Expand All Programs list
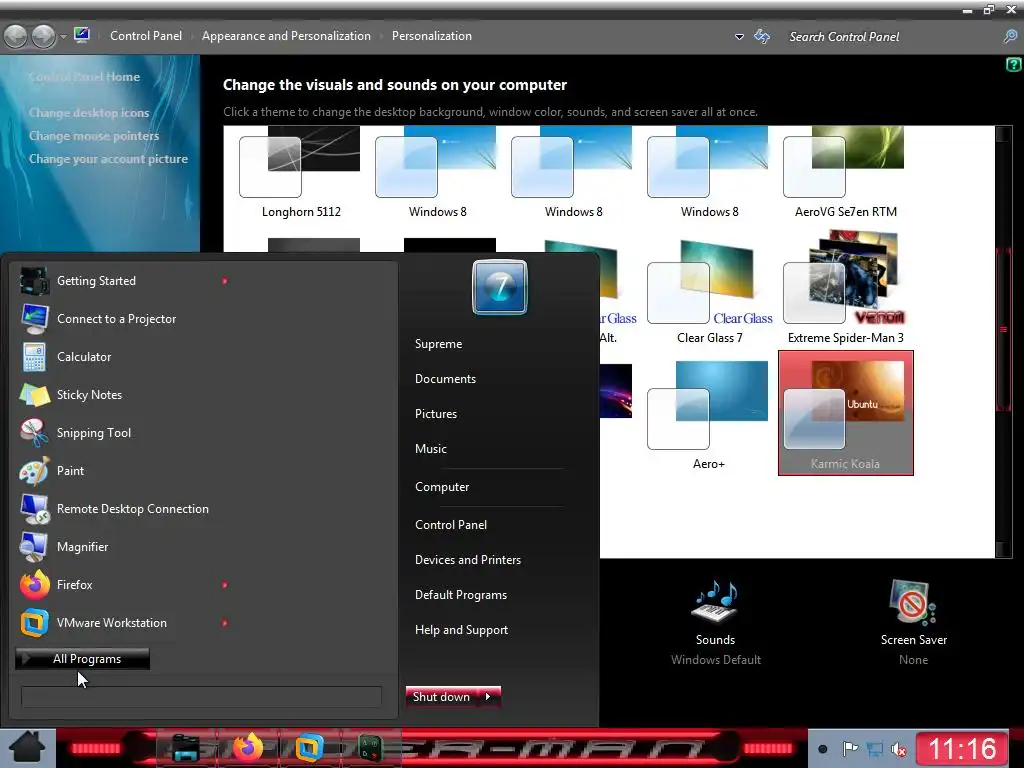The image size is (1024, 768). coord(82,658)
